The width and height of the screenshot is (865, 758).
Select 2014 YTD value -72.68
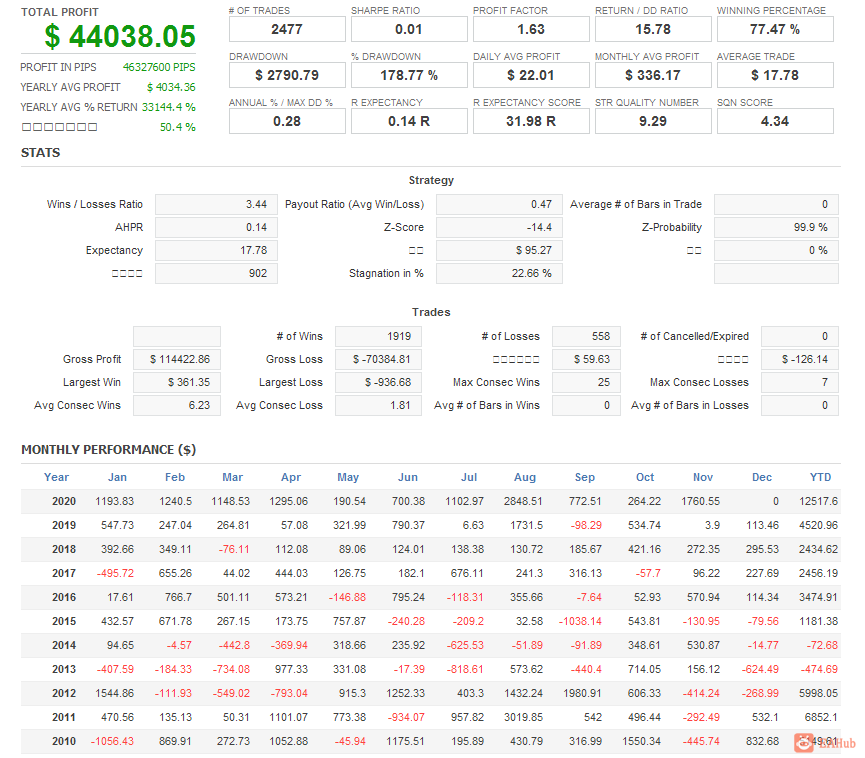(x=823, y=645)
